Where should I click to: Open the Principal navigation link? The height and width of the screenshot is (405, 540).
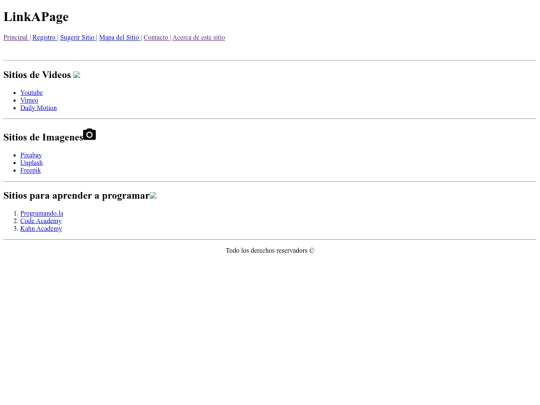coord(16,38)
